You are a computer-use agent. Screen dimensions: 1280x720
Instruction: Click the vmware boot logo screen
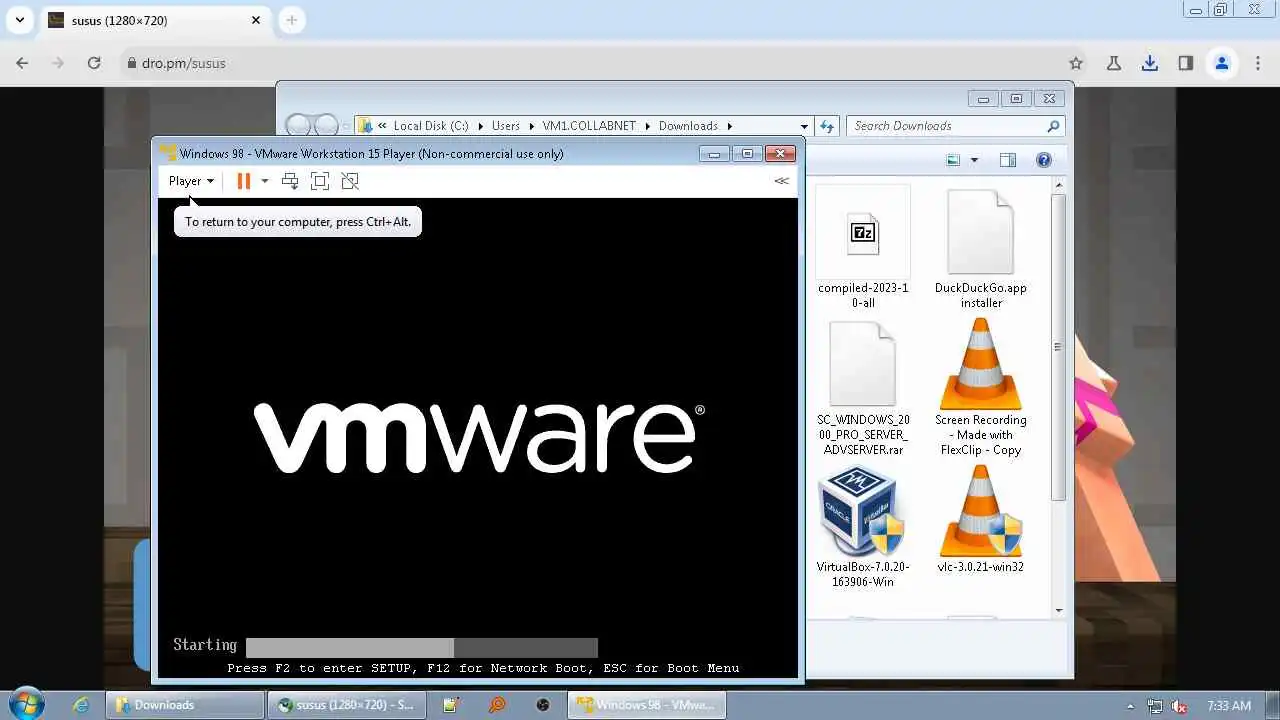point(479,437)
